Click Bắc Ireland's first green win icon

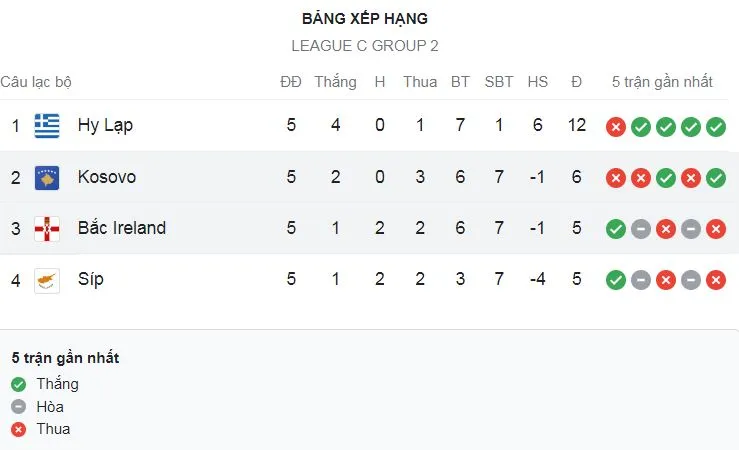click(x=616, y=229)
